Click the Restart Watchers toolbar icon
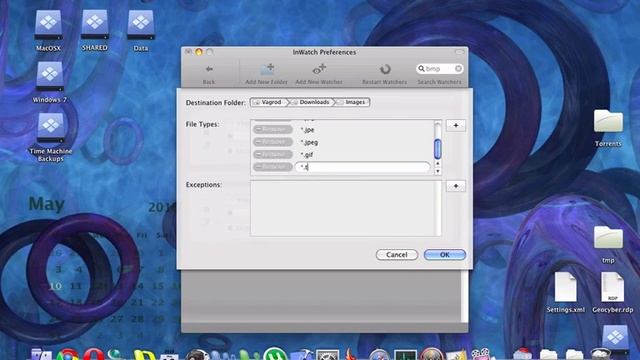Screen dimensions: 640x360 click(384, 69)
